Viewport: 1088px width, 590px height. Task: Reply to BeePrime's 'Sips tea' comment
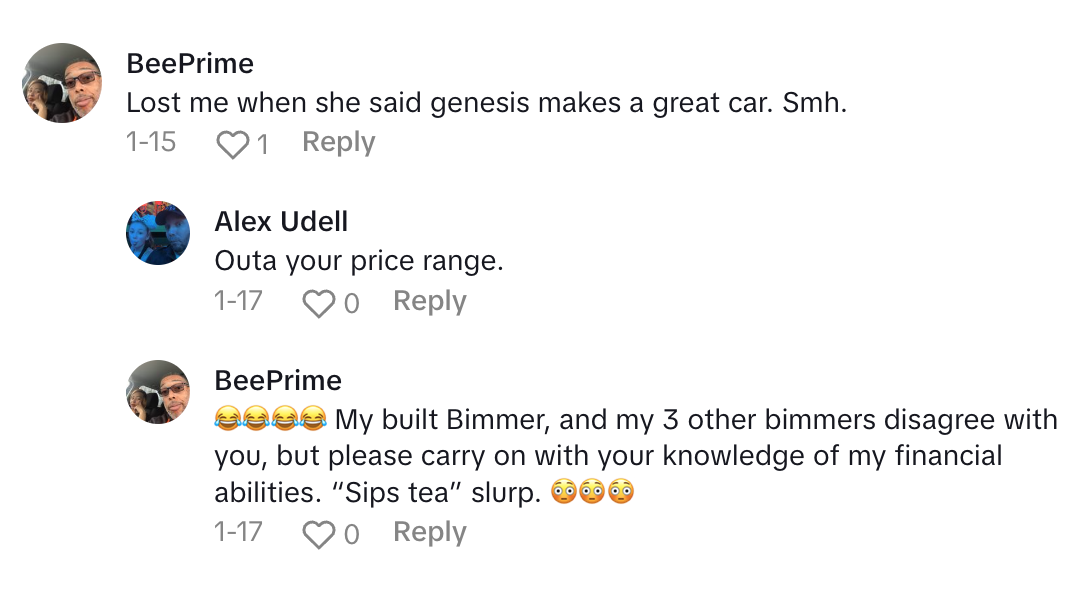click(x=429, y=532)
